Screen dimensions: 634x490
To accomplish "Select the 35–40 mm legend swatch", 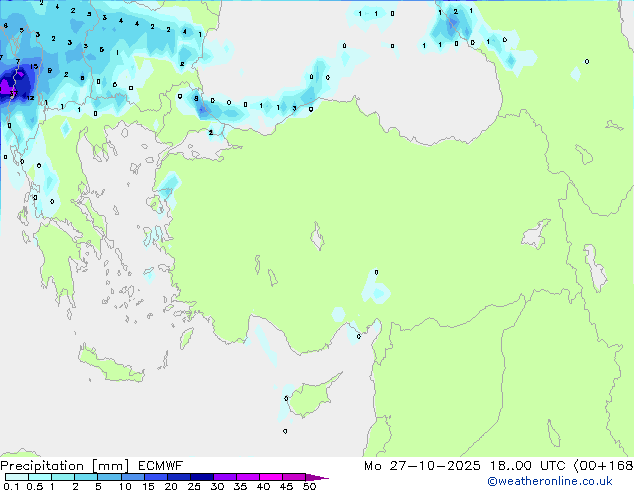I will 247,477.
